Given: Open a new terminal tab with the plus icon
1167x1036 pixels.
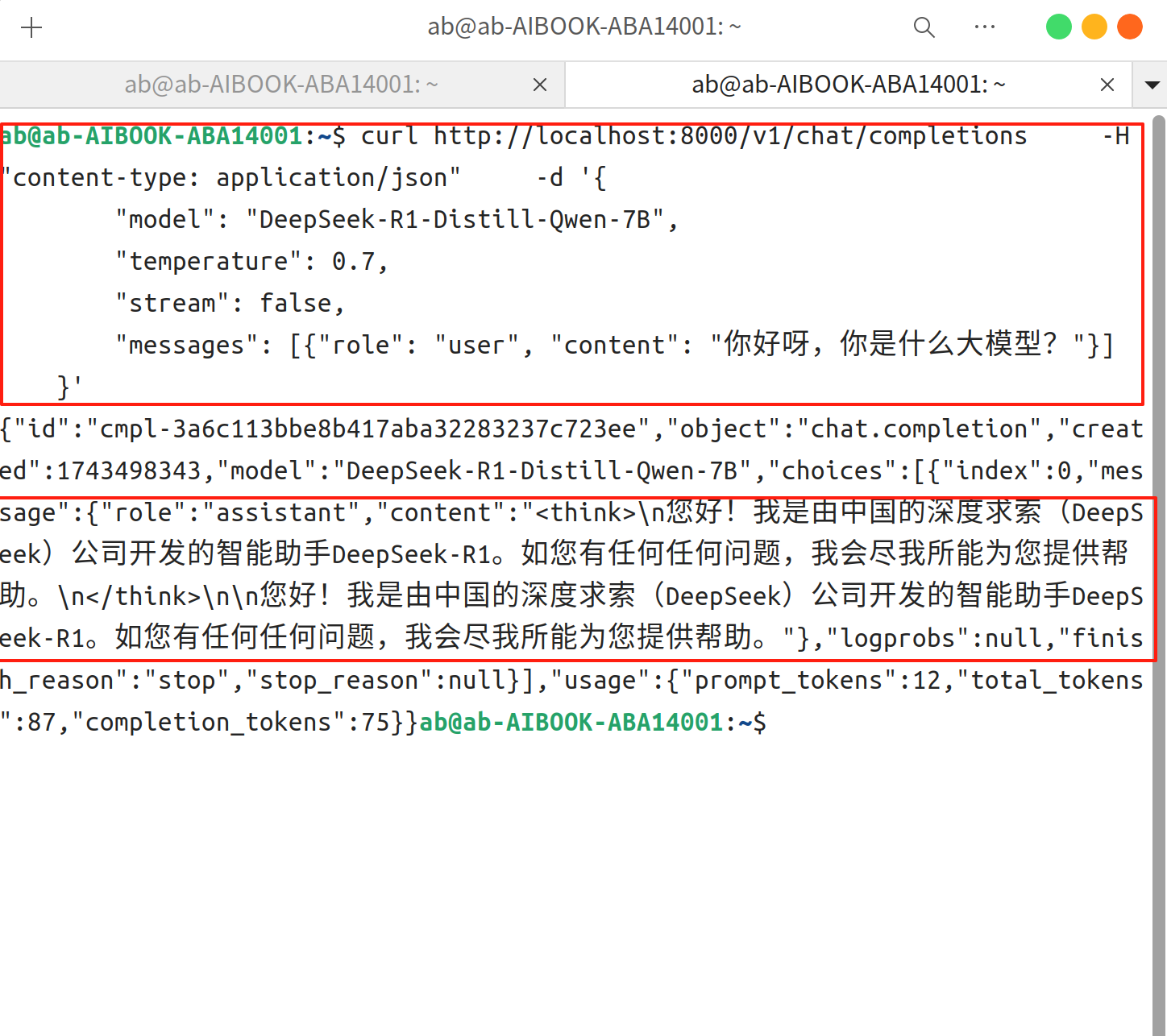Looking at the screenshot, I should pyautogui.click(x=31, y=27).
